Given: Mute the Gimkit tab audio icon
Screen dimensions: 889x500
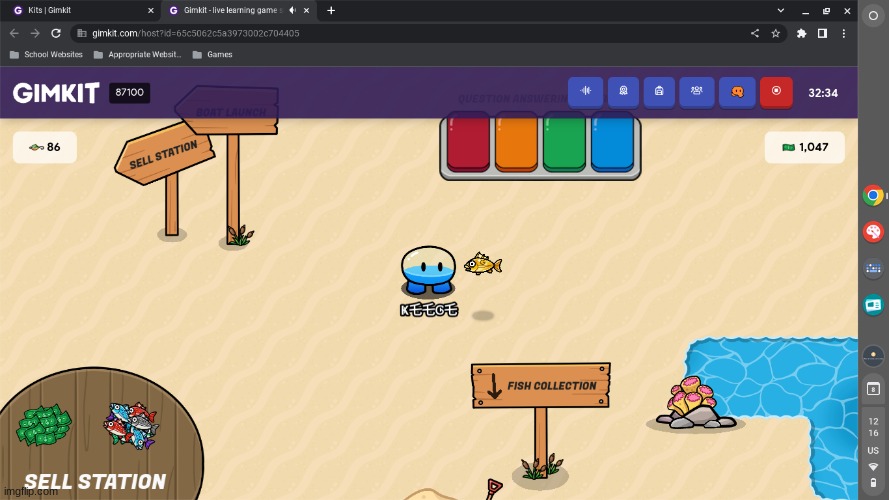Looking at the screenshot, I should [x=292, y=10].
